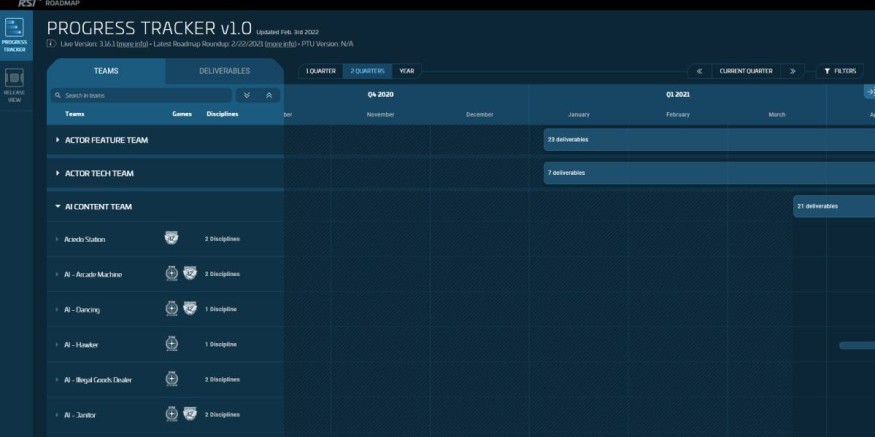This screenshot has height=437, width=875.
Task: Switch to Release View sidebar icon
Action: (x=14, y=85)
